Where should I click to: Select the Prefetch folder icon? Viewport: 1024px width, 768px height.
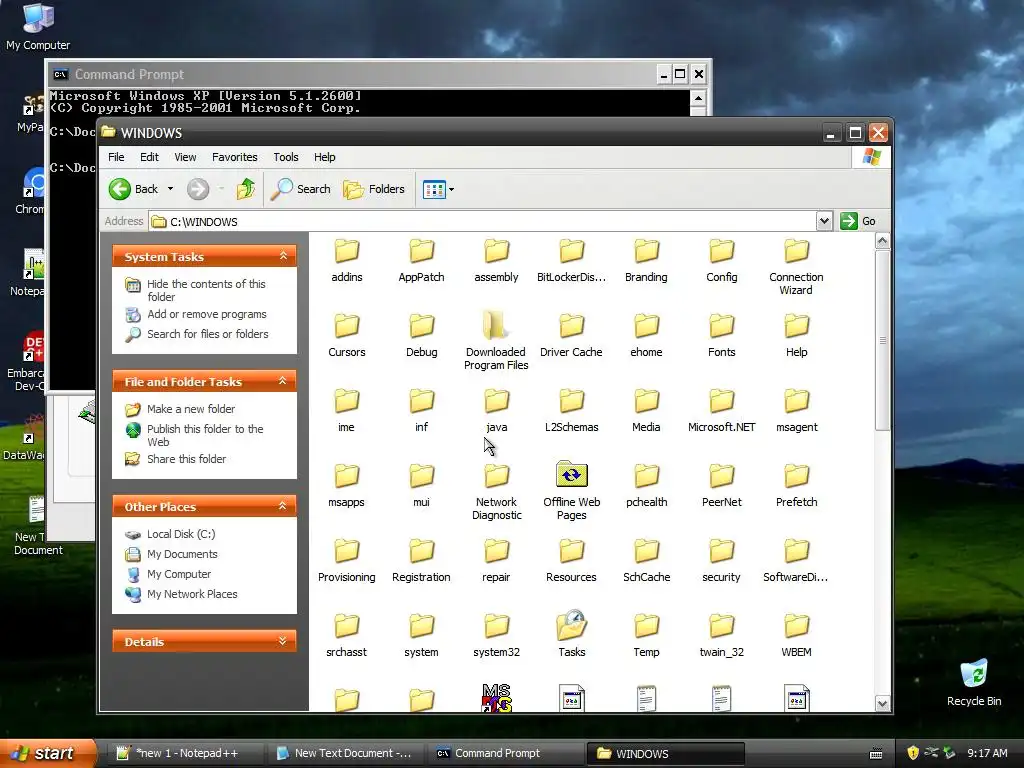(797, 477)
